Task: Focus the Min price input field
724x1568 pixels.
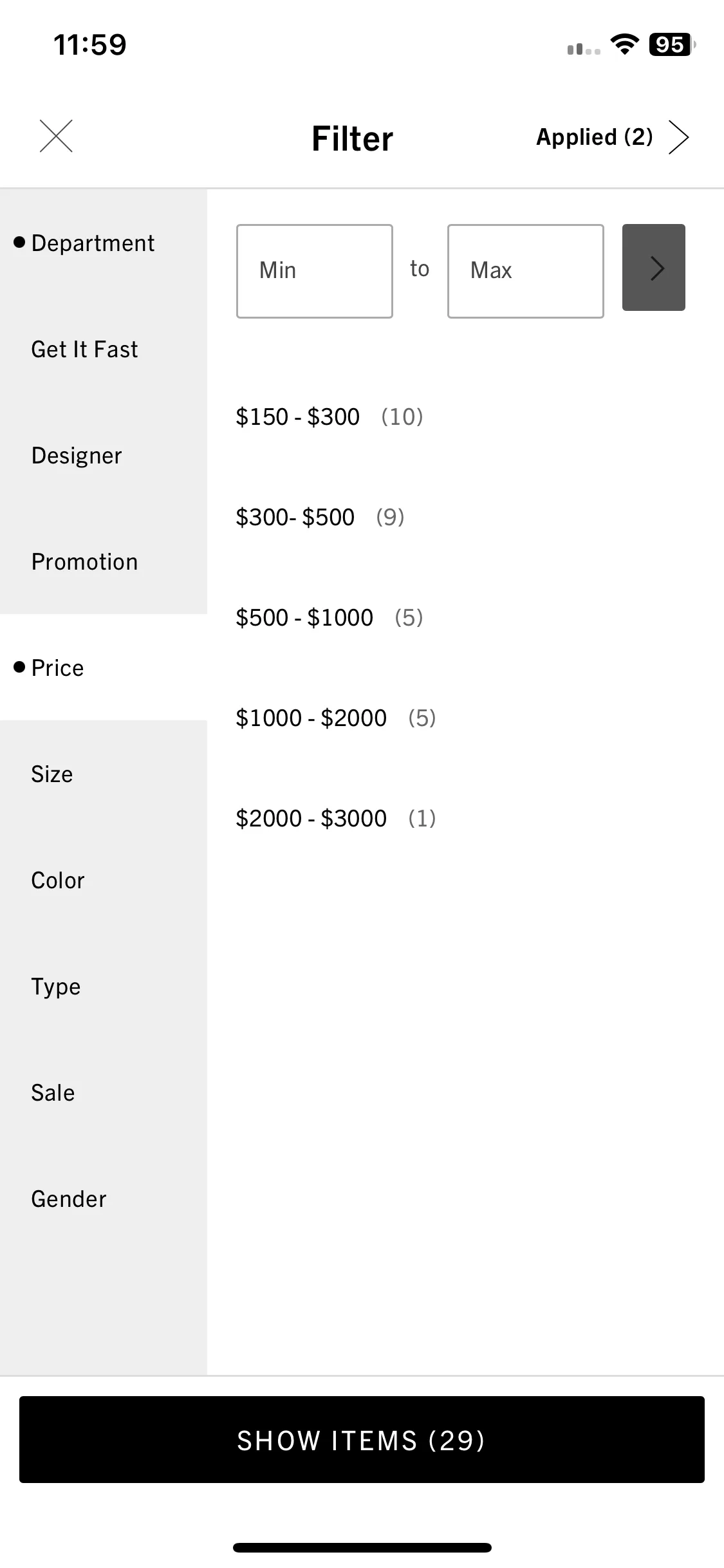Action: [315, 271]
